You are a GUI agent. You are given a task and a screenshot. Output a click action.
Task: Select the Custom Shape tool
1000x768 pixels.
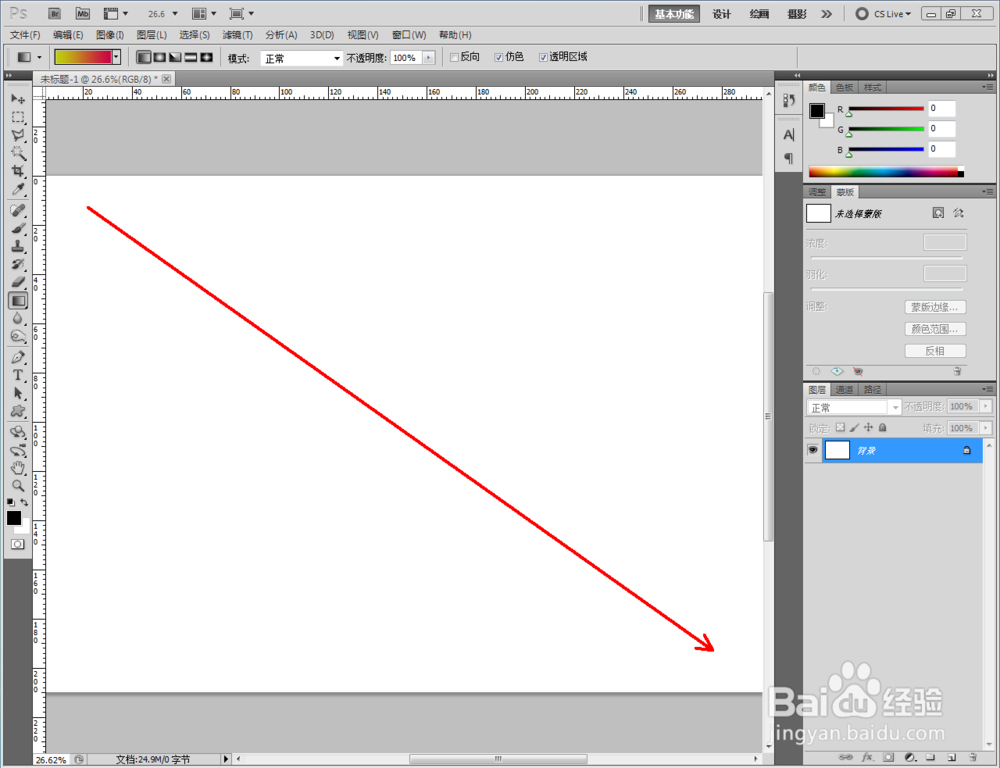coord(18,411)
